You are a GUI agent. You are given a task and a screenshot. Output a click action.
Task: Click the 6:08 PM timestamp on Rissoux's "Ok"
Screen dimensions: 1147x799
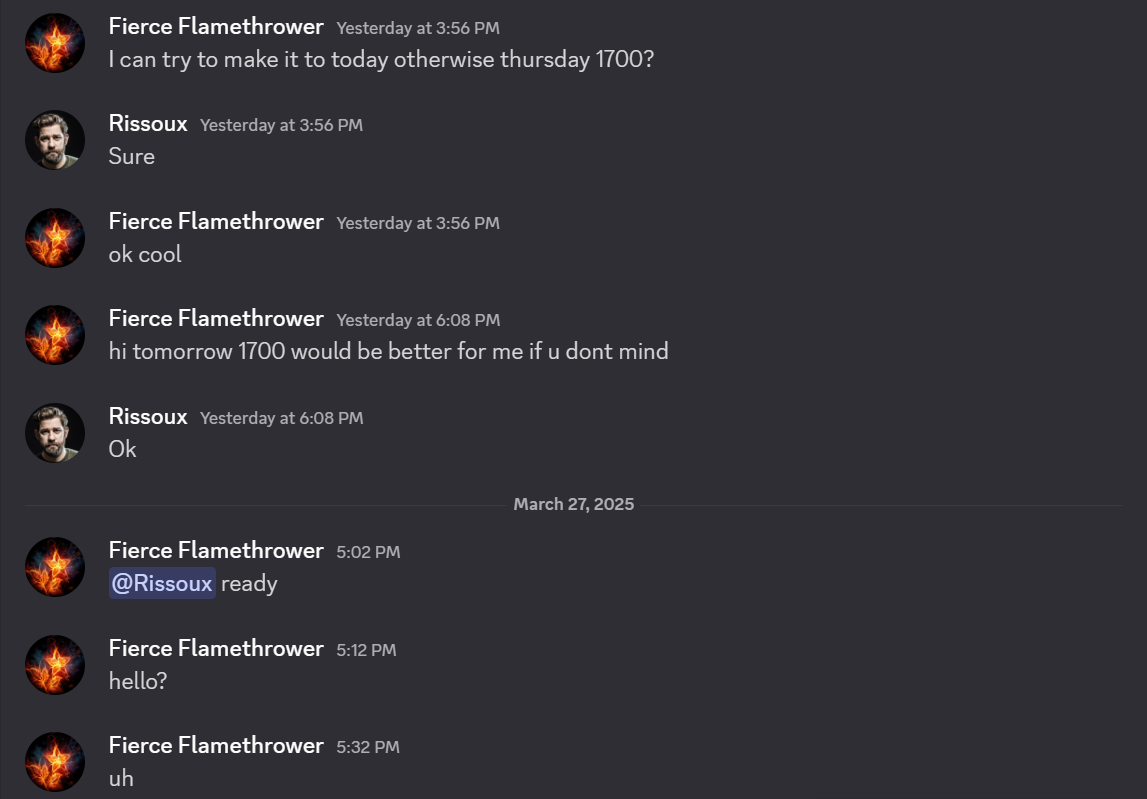(281, 418)
